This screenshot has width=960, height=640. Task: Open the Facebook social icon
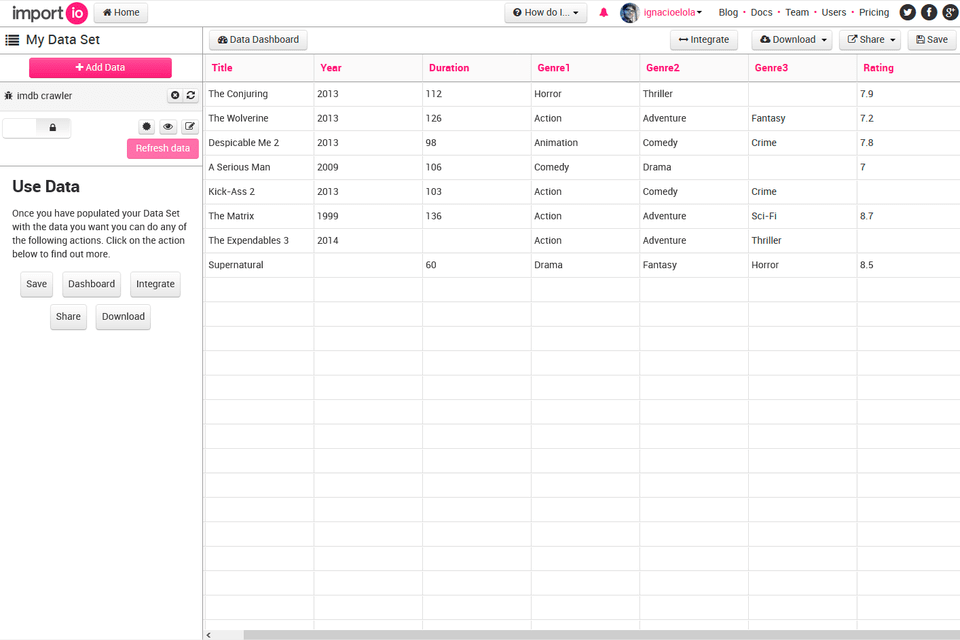pos(929,12)
